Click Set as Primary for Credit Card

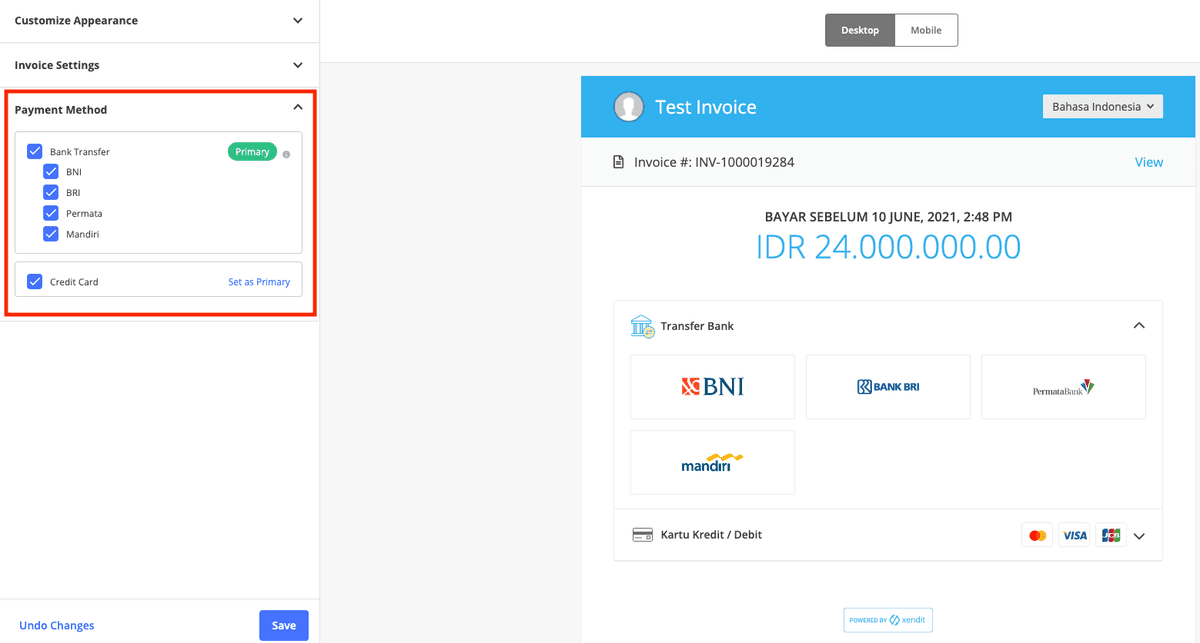[x=259, y=282]
